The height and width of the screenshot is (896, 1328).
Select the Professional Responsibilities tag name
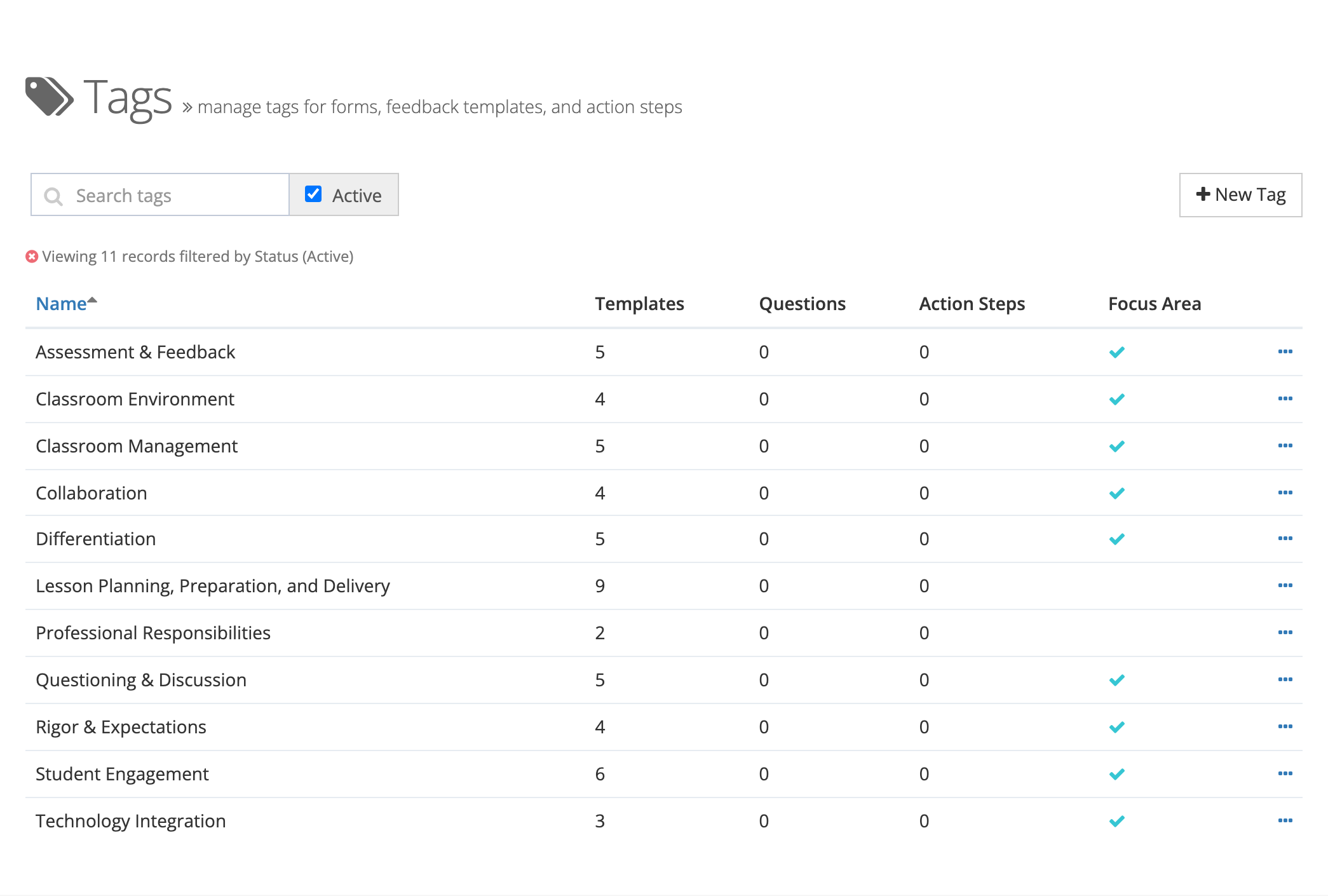[153, 633]
